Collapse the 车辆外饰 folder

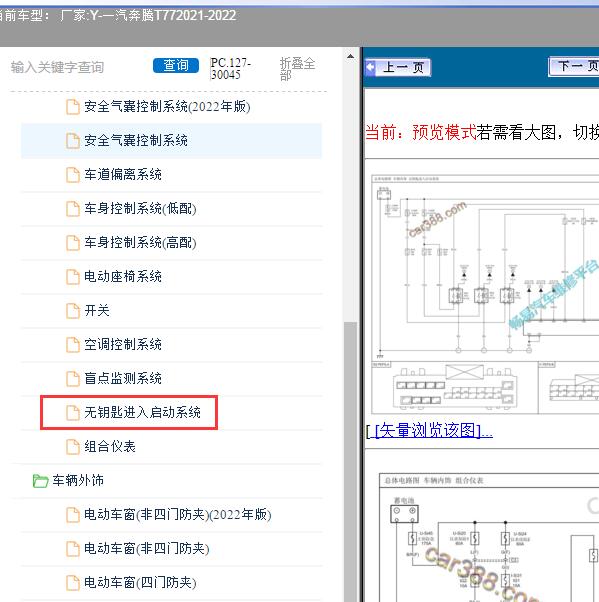click(x=78, y=480)
